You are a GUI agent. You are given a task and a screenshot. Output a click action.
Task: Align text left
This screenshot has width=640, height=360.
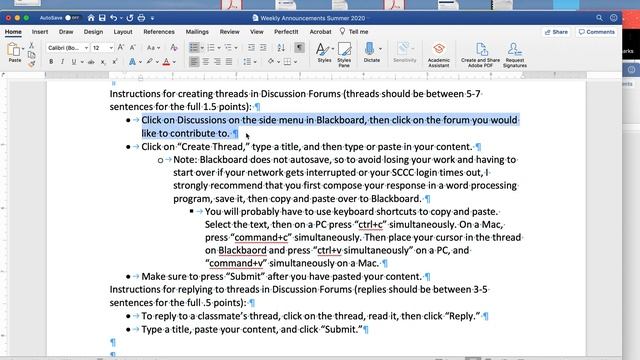[194, 62]
